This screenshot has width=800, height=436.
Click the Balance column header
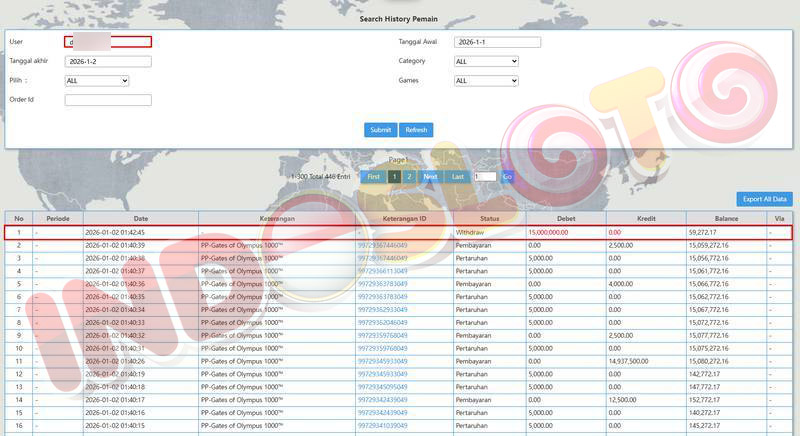coord(726,218)
